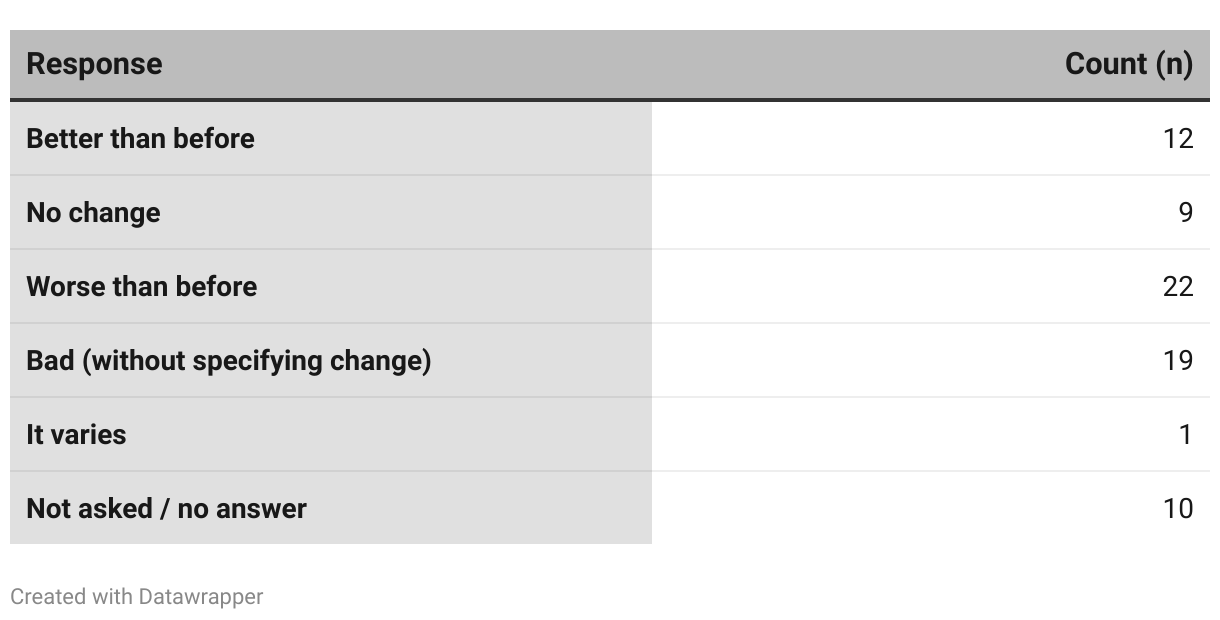Image resolution: width=1220 pixels, height=620 pixels.
Task: Select the Better than before row label
Action: tap(140, 138)
